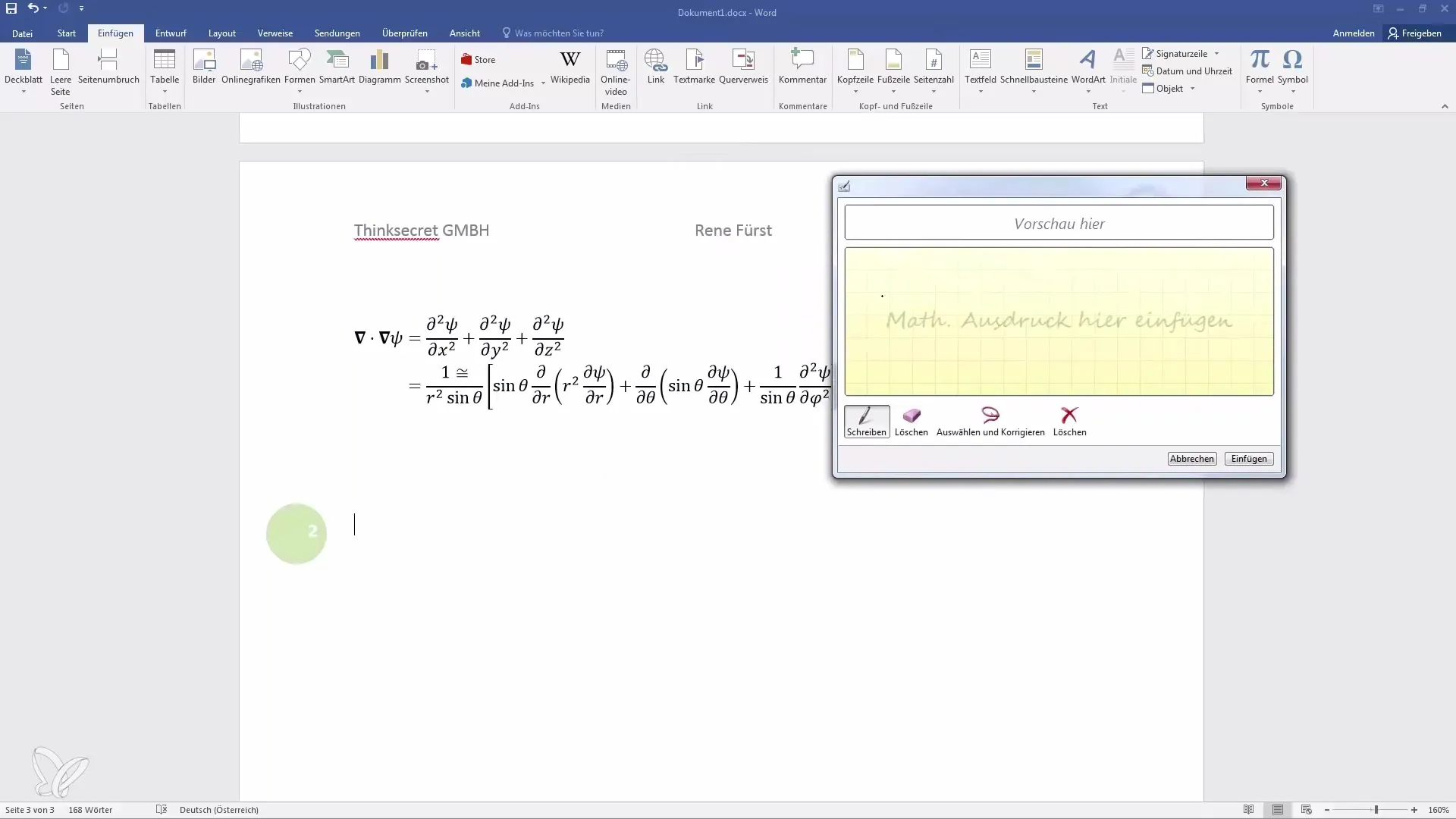Screen dimensions: 1456x819
Task: Switch to the Layout tab
Action: coord(222,33)
